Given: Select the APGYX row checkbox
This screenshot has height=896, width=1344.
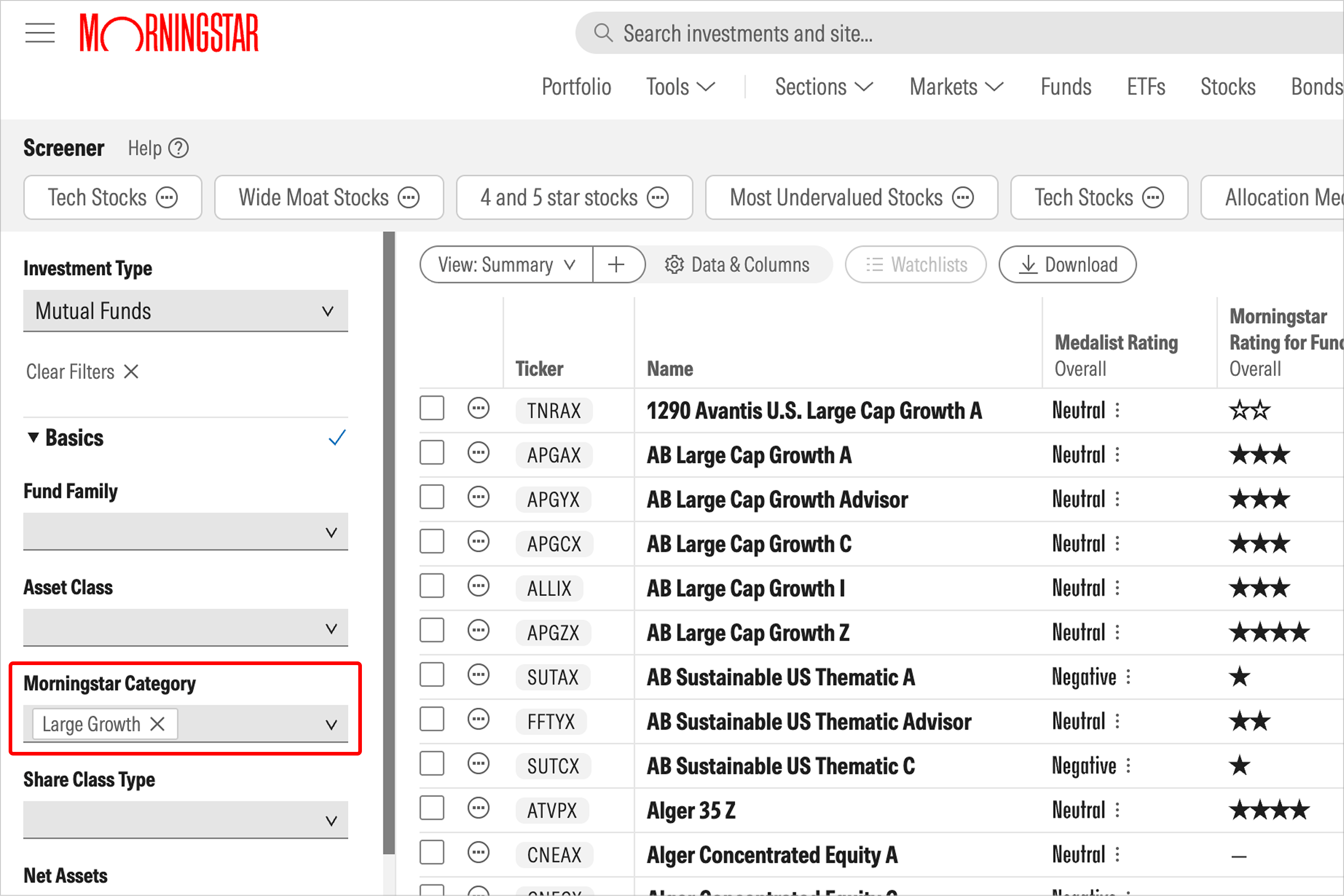Looking at the screenshot, I should [432, 497].
